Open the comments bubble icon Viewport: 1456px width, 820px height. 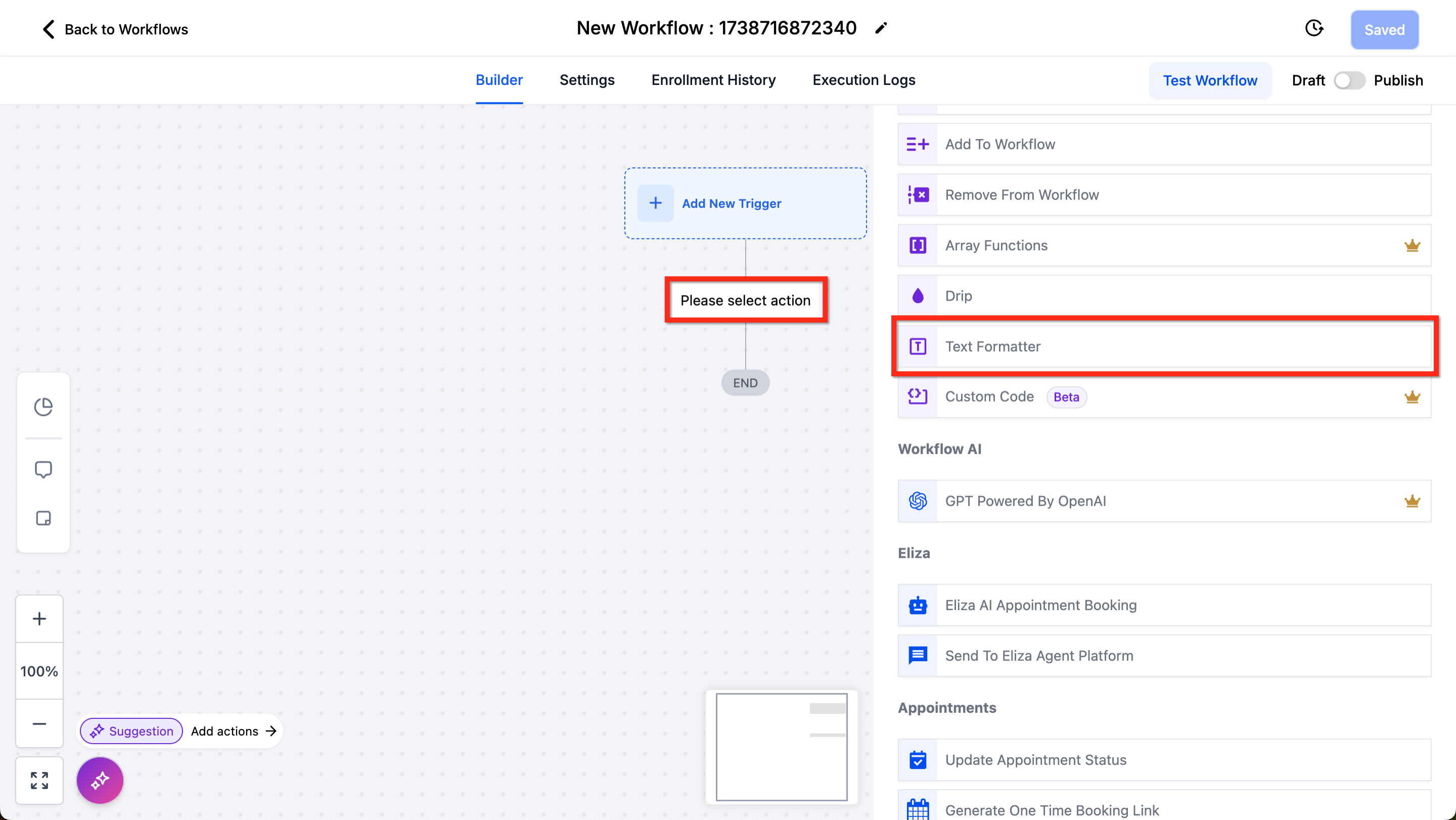[x=43, y=469]
